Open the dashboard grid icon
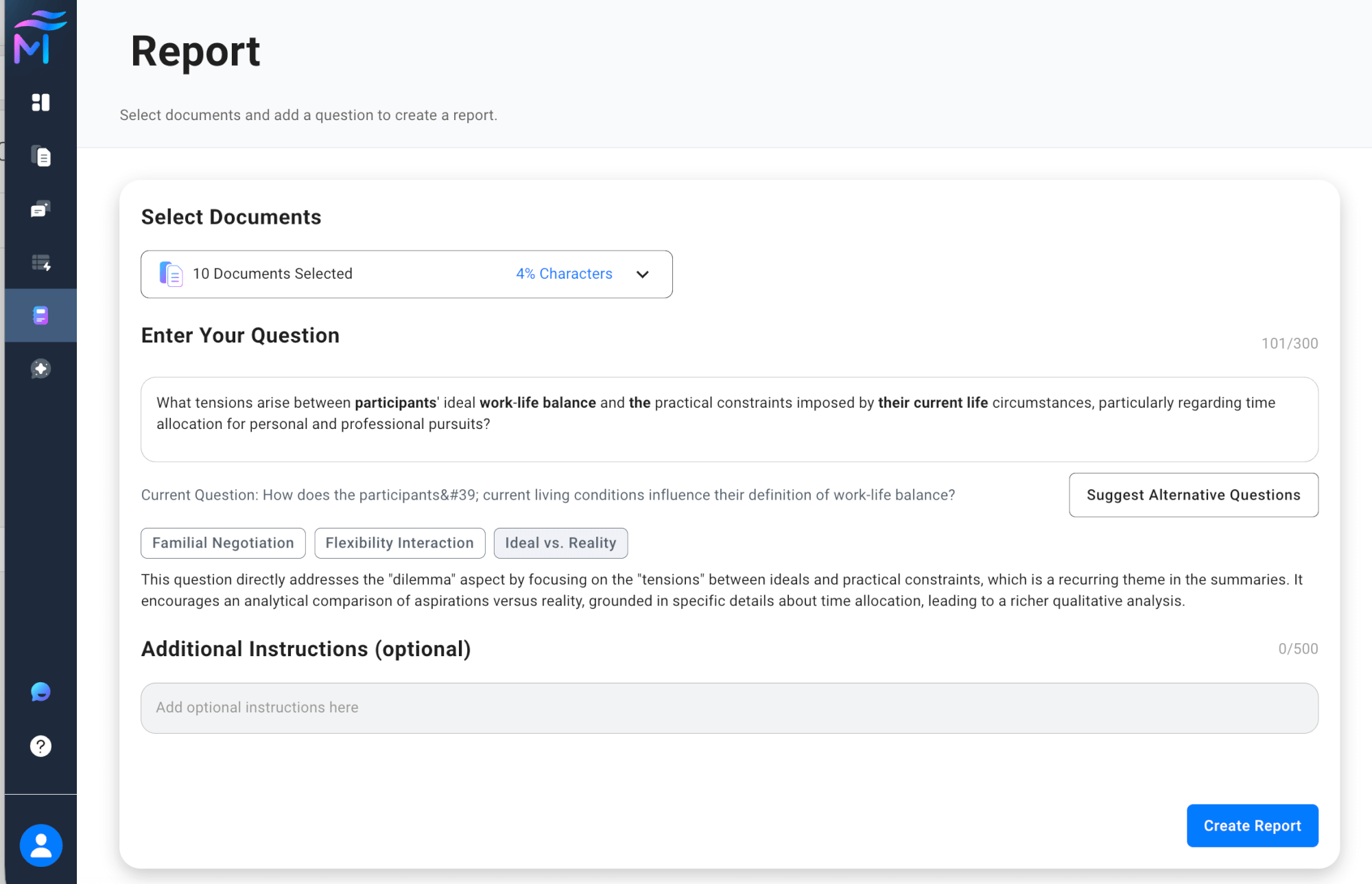 (x=40, y=102)
